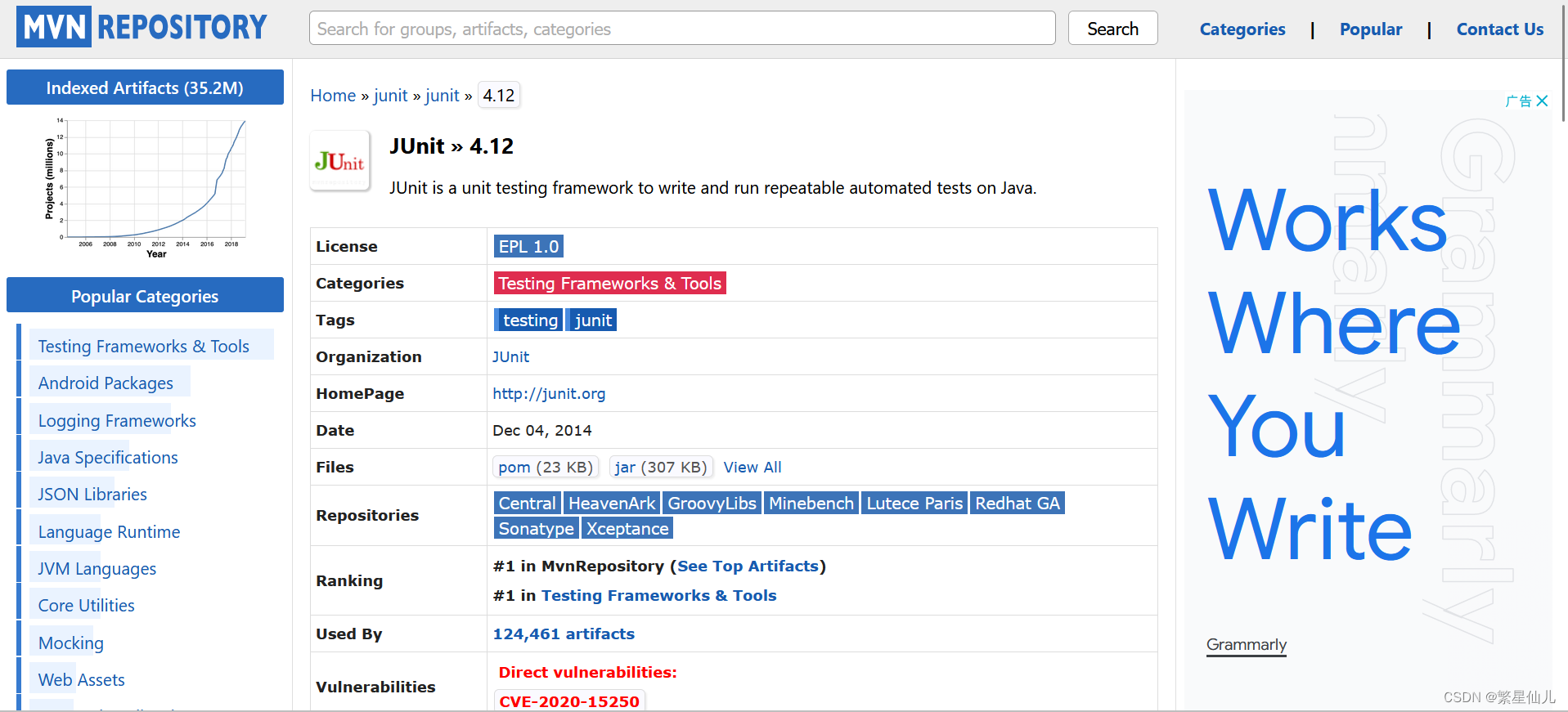Open the Central repository tag
This screenshot has width=1568, height=712.
527,503
